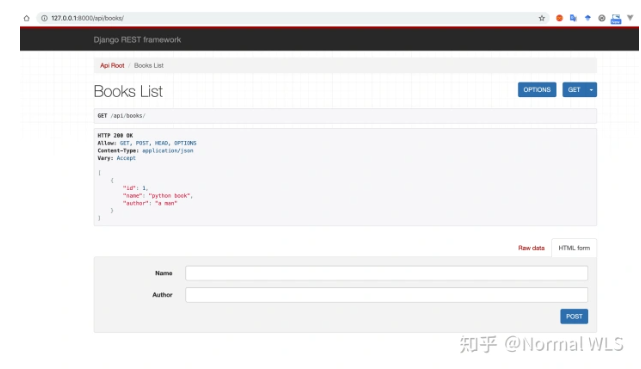Click the blue diamond-shaped extension icon

click(587, 18)
